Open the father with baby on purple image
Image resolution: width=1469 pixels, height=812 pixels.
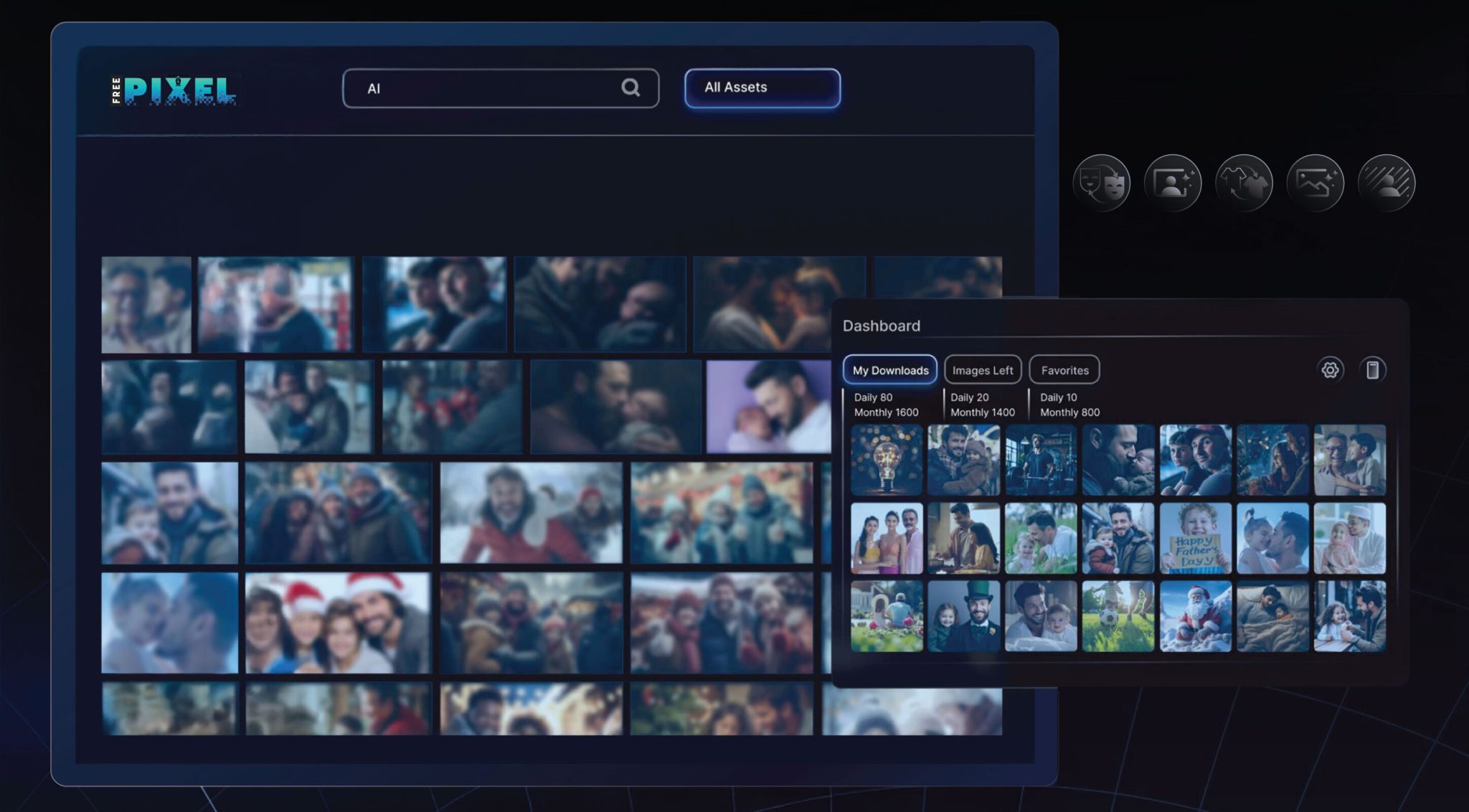coord(769,407)
